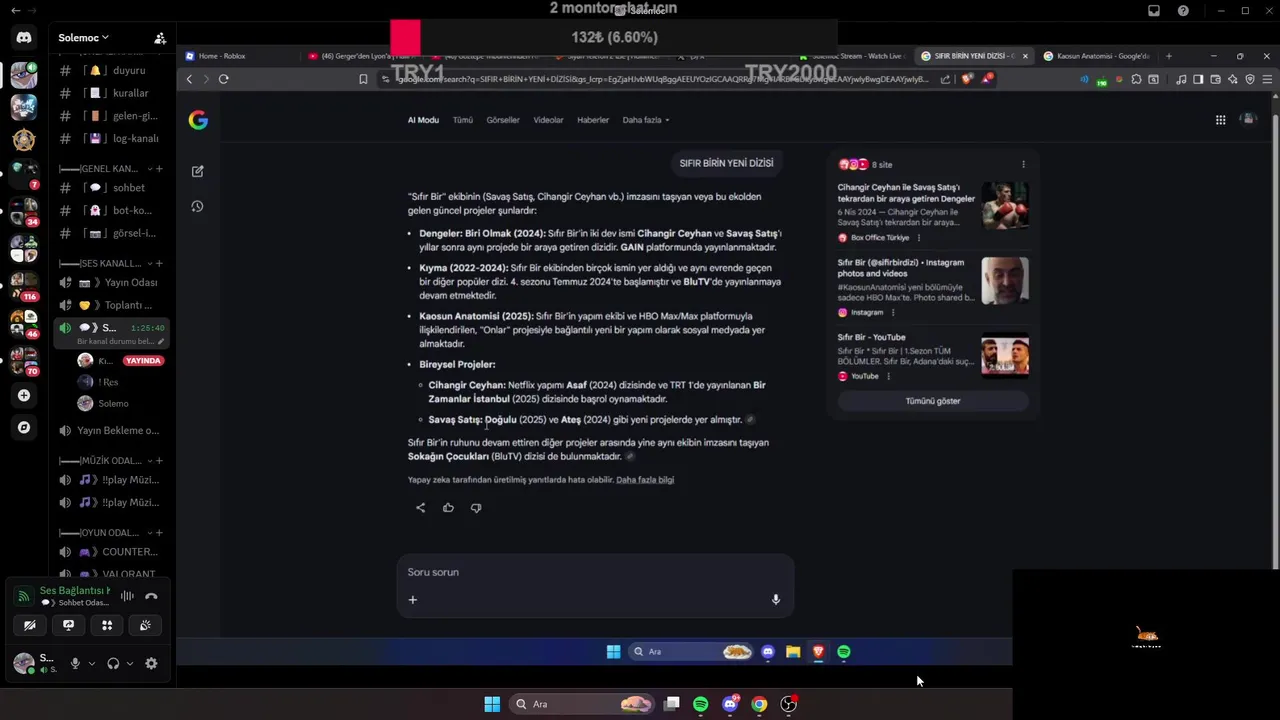1280x720 pixels.
Task: Open the Discord activities launcher button
Action: point(107,625)
